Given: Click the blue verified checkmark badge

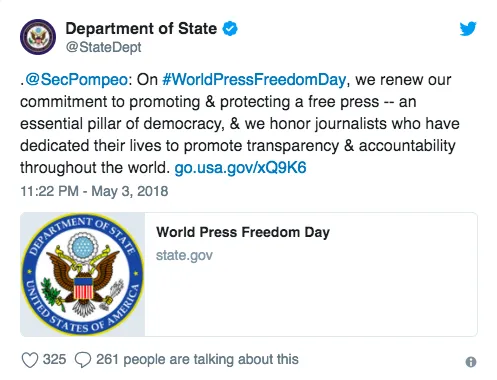Looking at the screenshot, I should click(230, 28).
